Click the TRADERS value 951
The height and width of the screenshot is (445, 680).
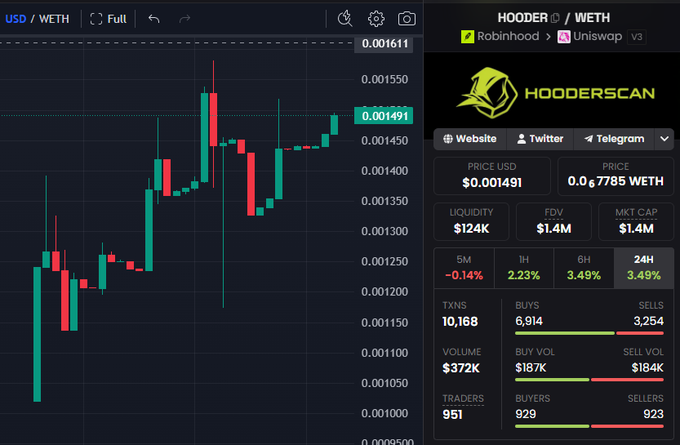[452, 415]
